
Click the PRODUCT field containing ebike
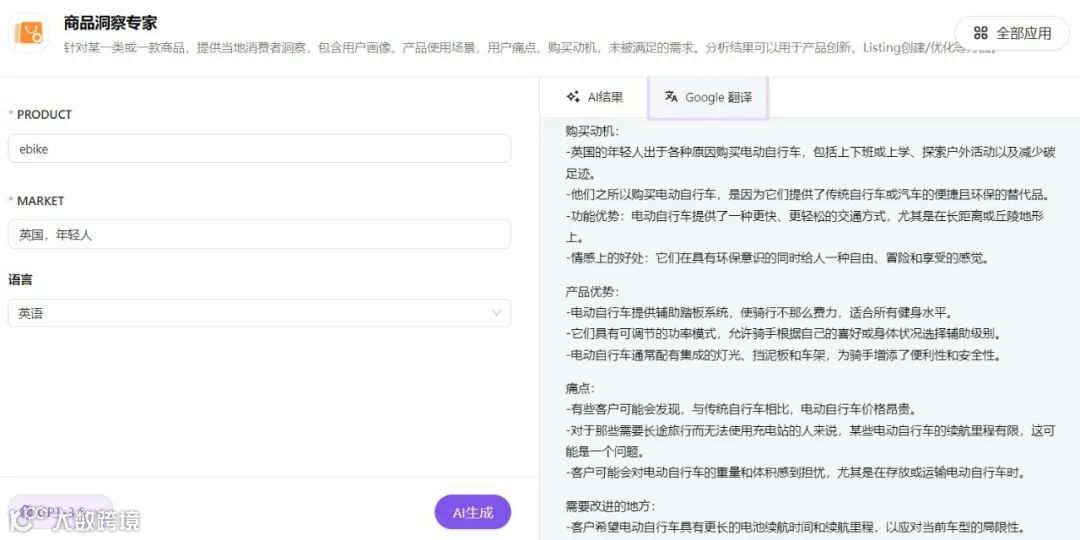pyautogui.click(x=260, y=149)
